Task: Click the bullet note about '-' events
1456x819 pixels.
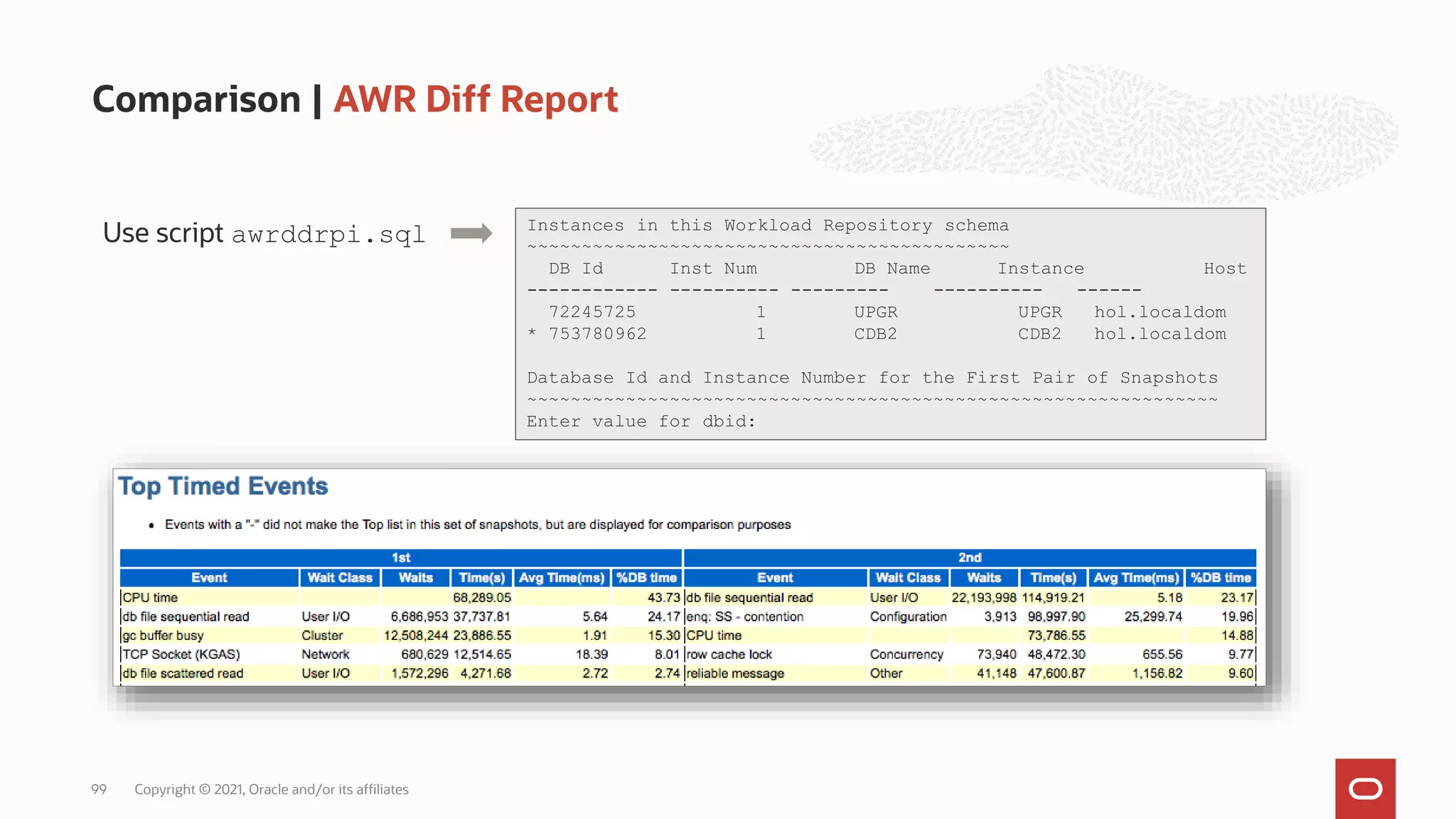Action: (478, 525)
